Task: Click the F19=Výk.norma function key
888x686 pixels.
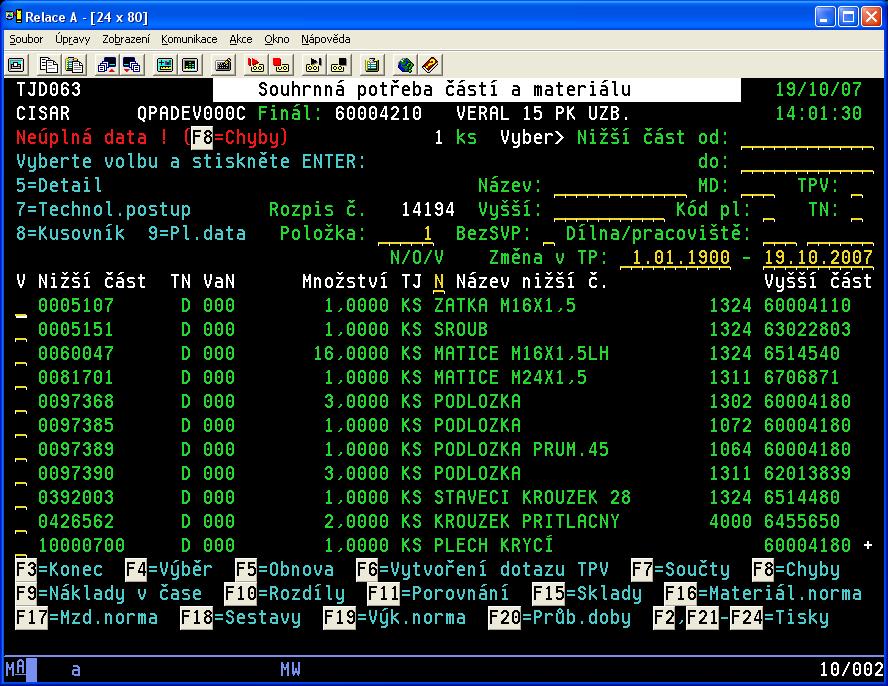Action: [x=395, y=617]
